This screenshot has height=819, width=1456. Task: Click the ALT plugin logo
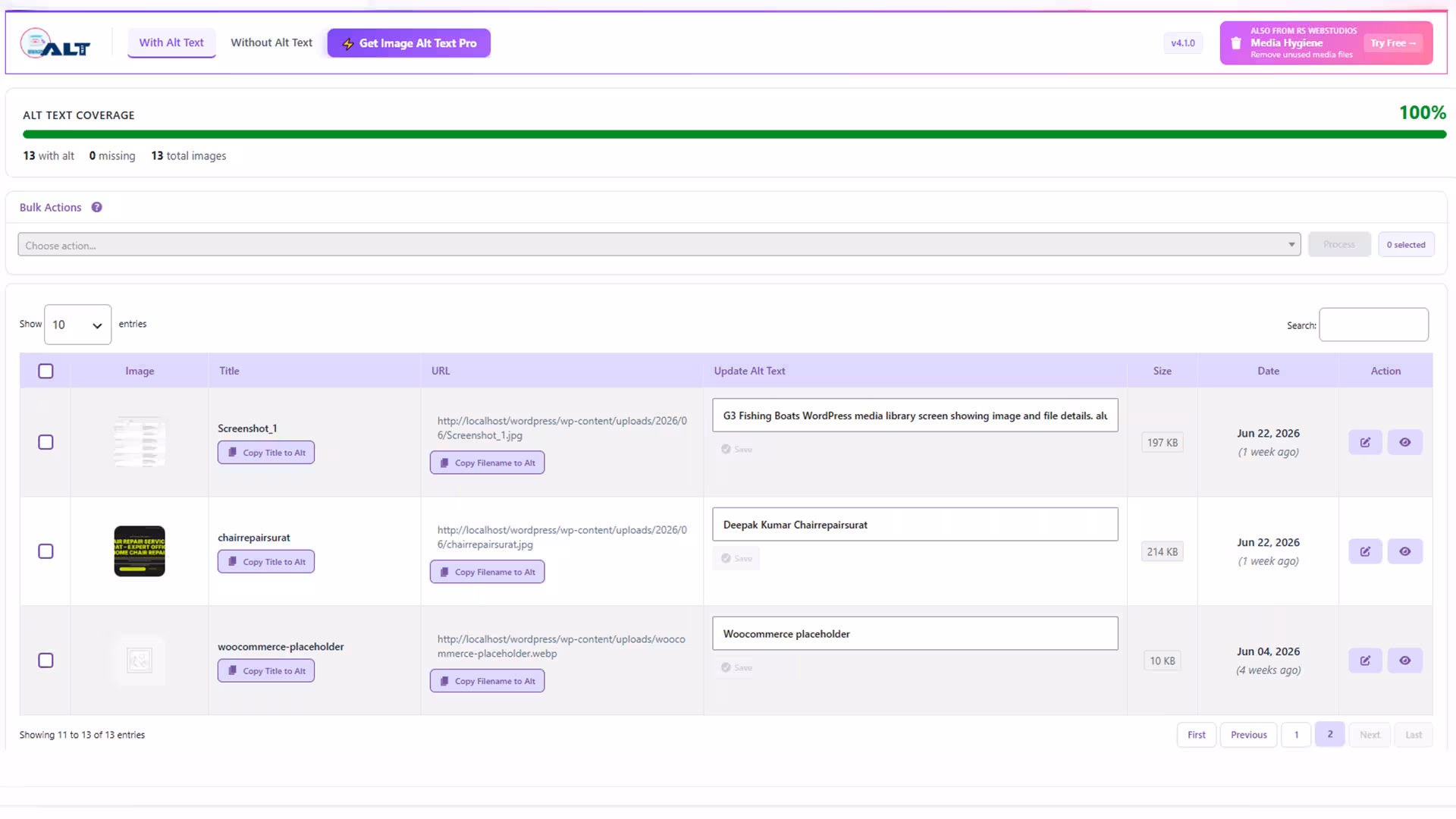click(55, 43)
